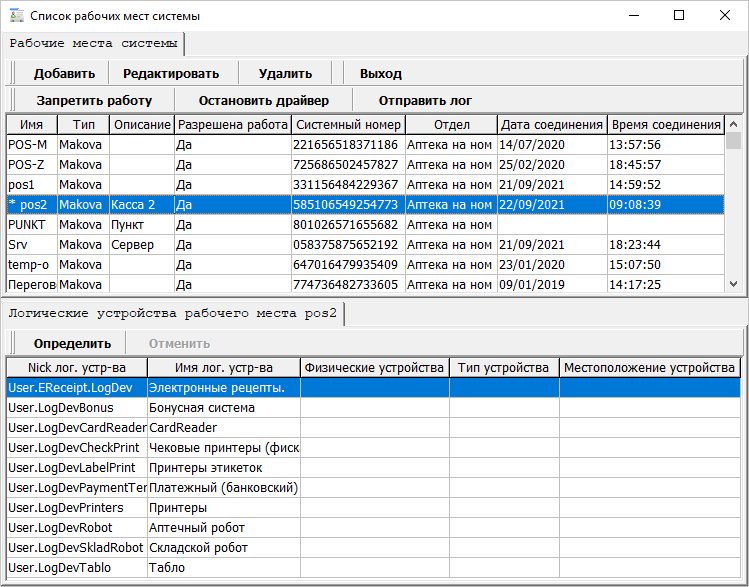
Task: Click the Отправить лог button
Action: 425,100
